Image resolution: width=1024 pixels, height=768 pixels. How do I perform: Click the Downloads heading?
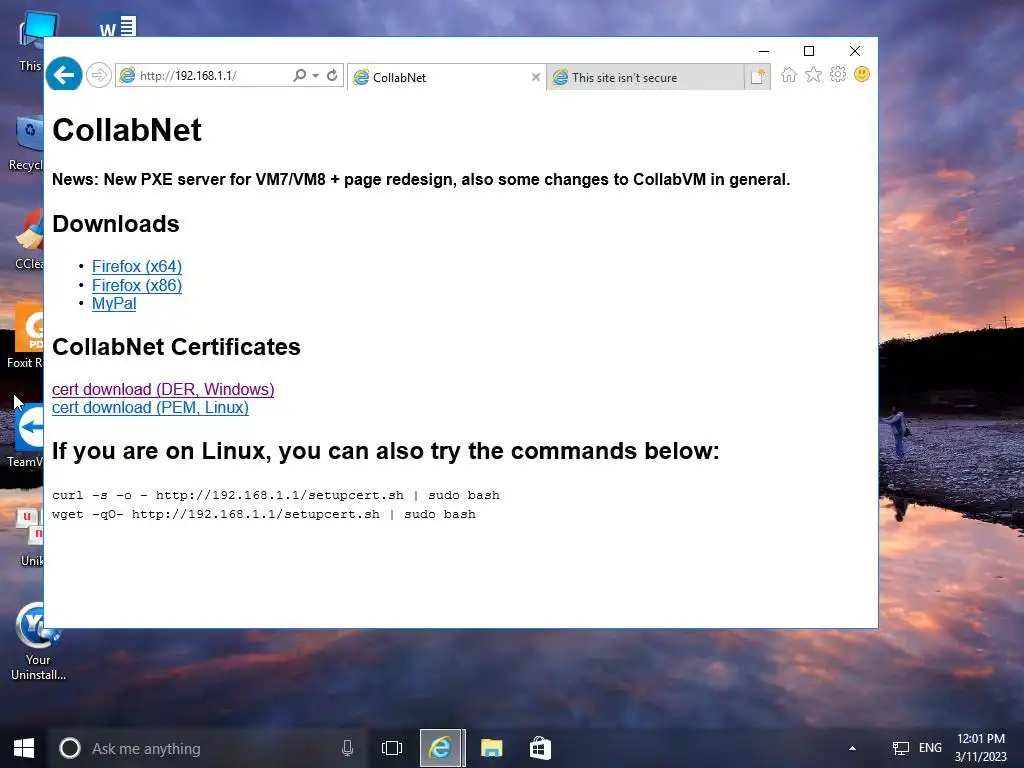click(x=116, y=224)
